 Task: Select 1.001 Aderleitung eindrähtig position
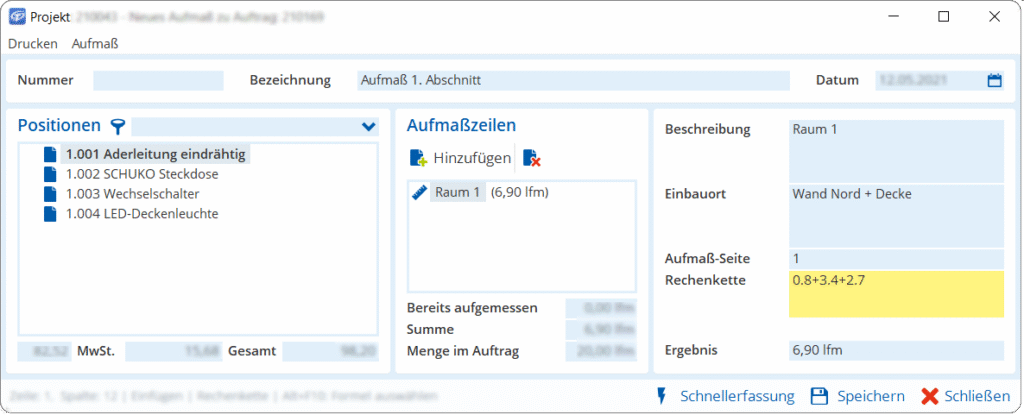click(155, 154)
